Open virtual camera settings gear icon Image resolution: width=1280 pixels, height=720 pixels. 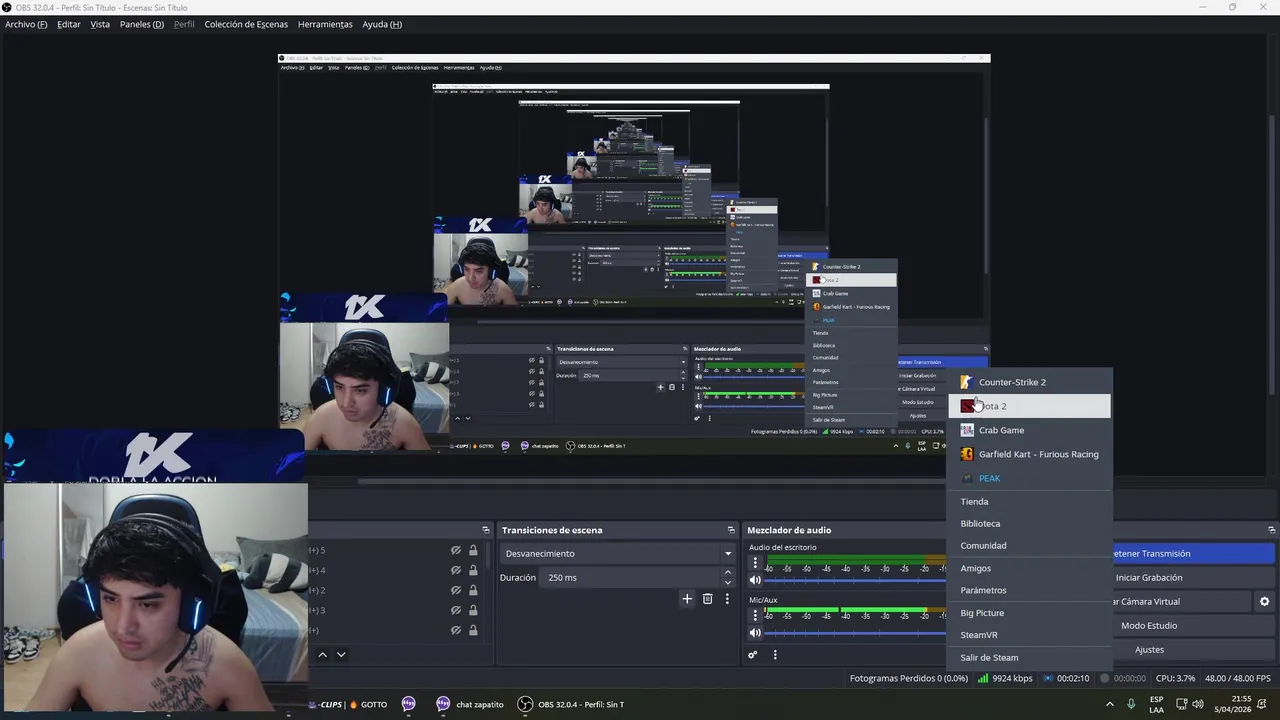click(1264, 601)
